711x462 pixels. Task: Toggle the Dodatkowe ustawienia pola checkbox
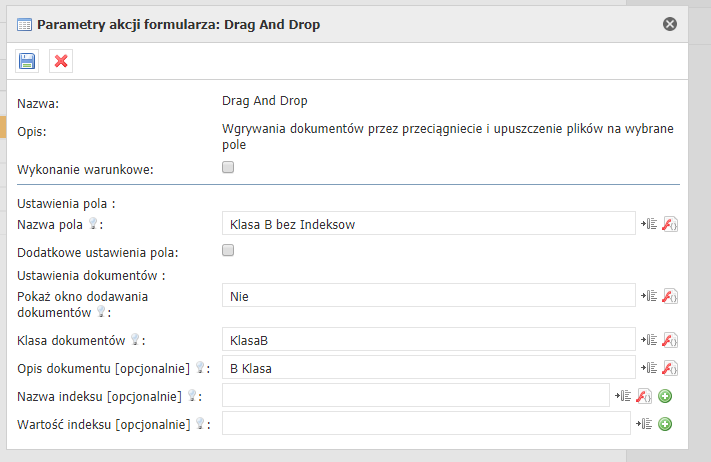(228, 251)
